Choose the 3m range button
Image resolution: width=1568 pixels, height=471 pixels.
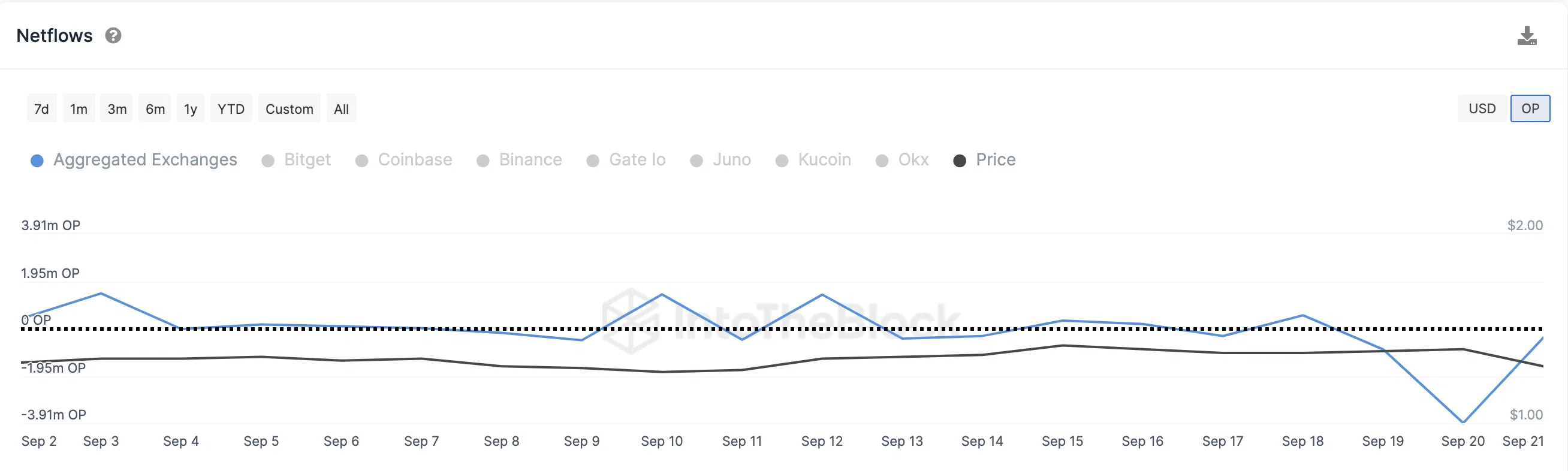pyautogui.click(x=117, y=109)
